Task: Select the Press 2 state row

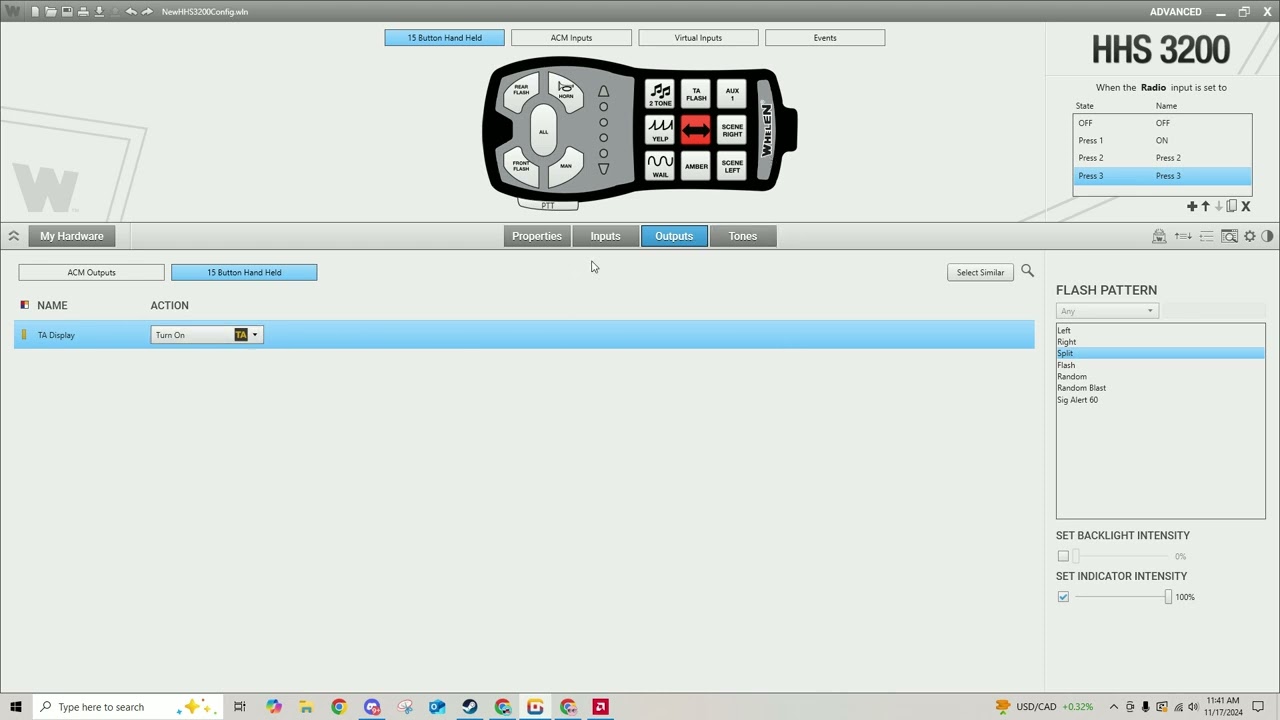Action: [1162, 158]
